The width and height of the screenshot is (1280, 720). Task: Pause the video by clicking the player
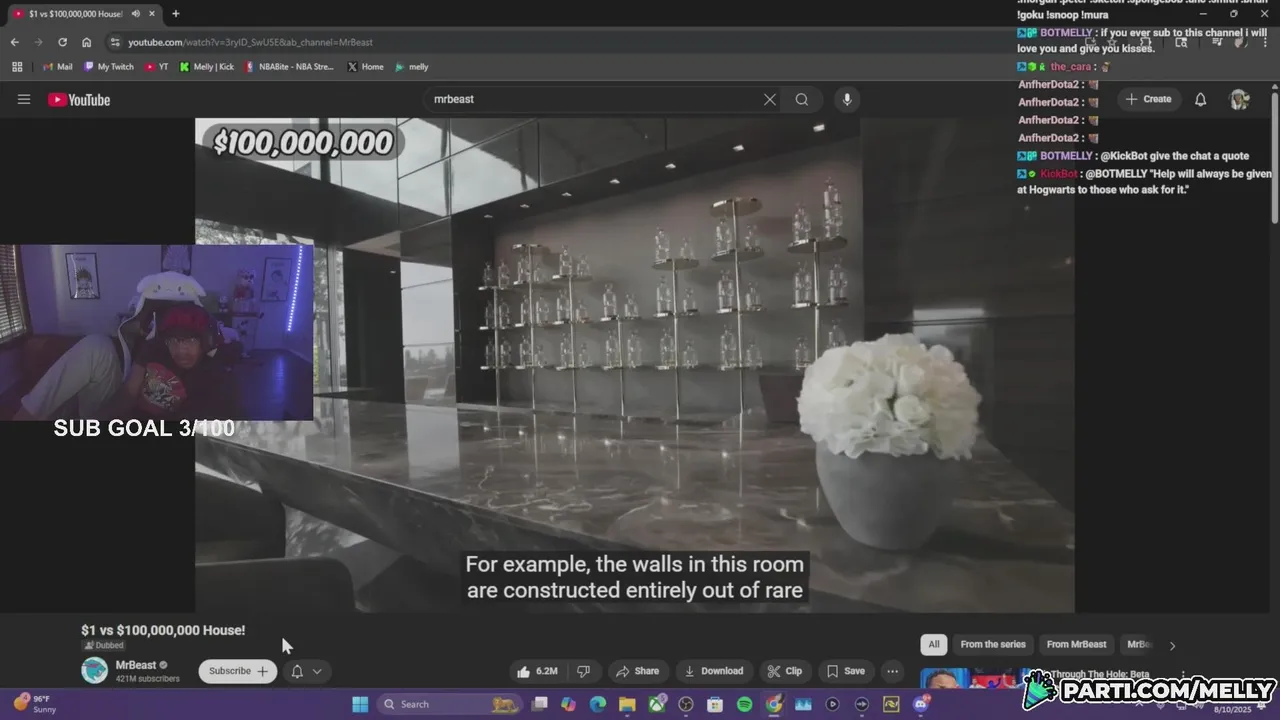[634, 365]
